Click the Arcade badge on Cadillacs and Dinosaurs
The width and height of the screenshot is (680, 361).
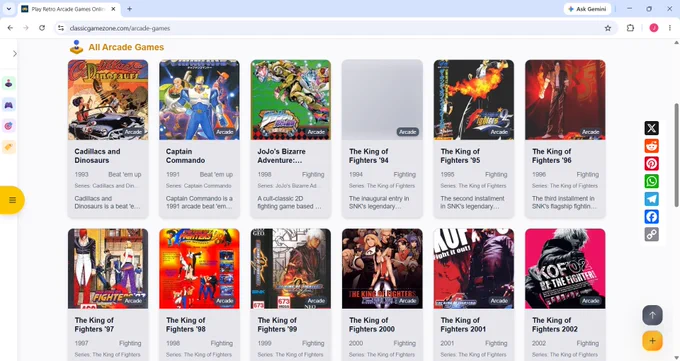point(133,132)
